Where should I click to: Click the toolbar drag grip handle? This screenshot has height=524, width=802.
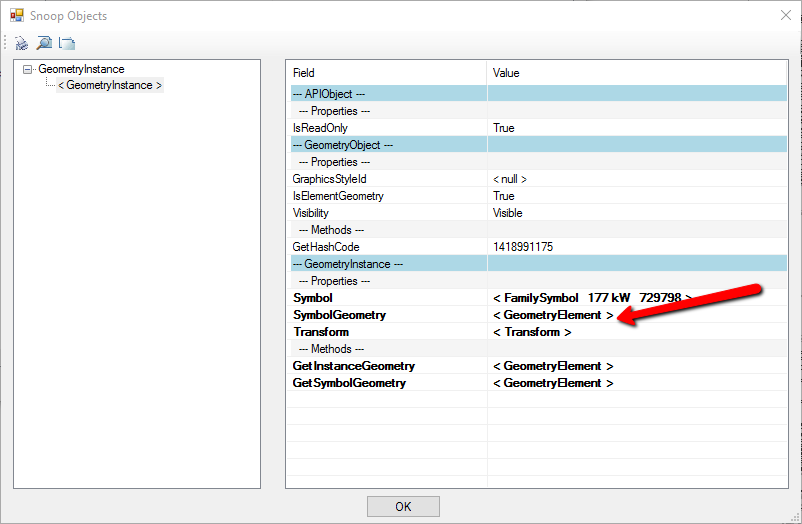point(6,43)
